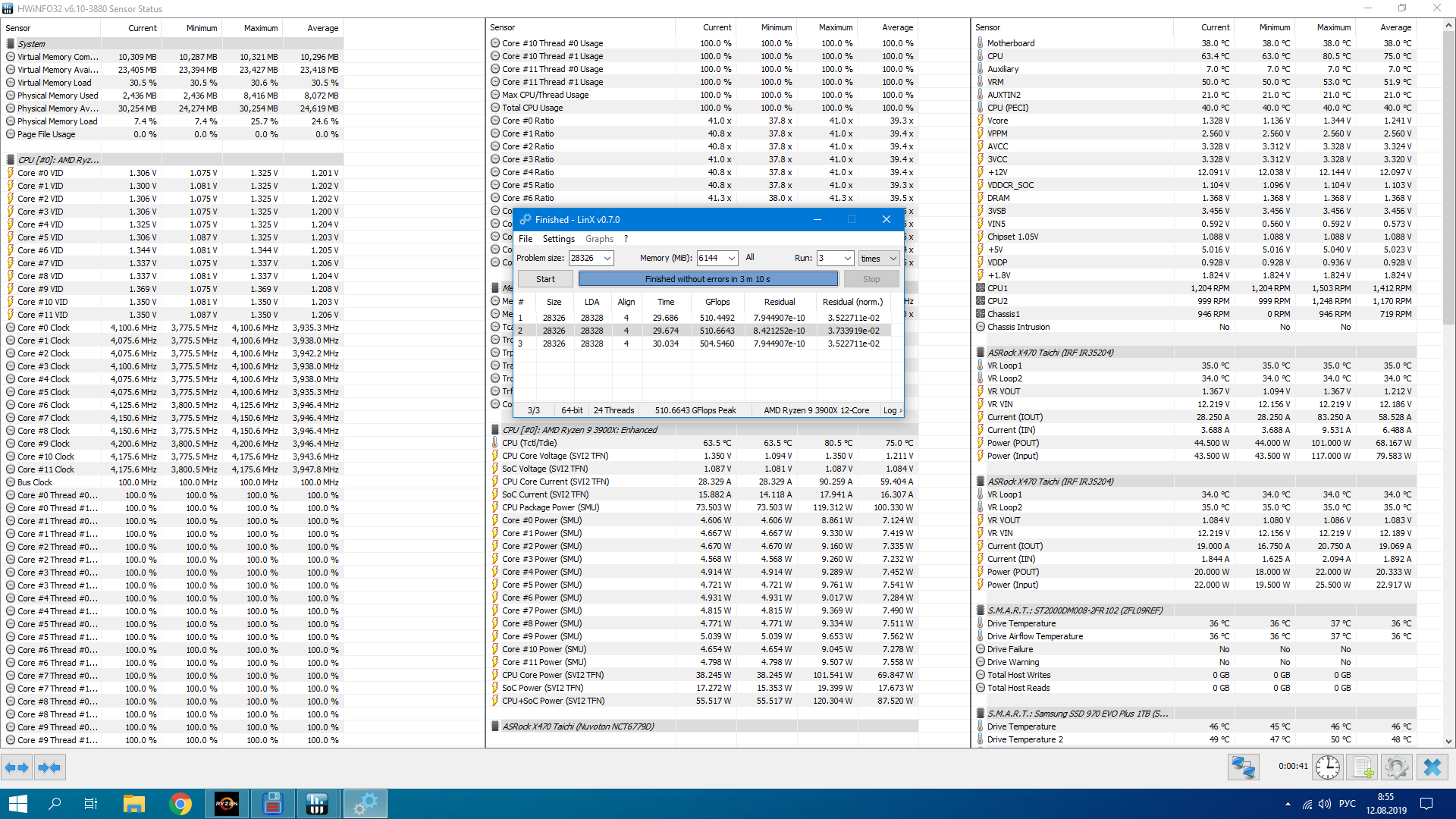This screenshot has width=1456, height=819.
Task: Open the Run count dropdown
Action: 847,259
